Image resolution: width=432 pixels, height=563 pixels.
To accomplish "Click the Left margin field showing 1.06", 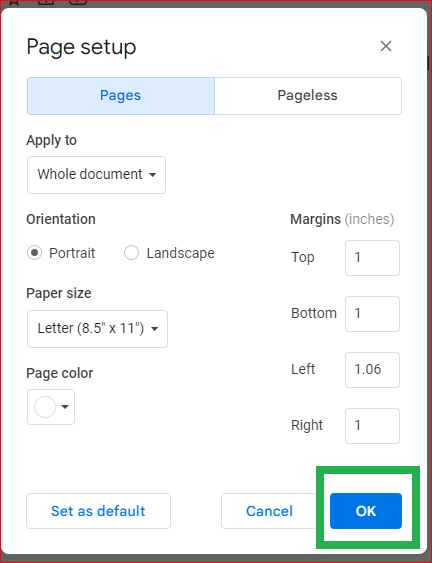I will click(x=372, y=370).
